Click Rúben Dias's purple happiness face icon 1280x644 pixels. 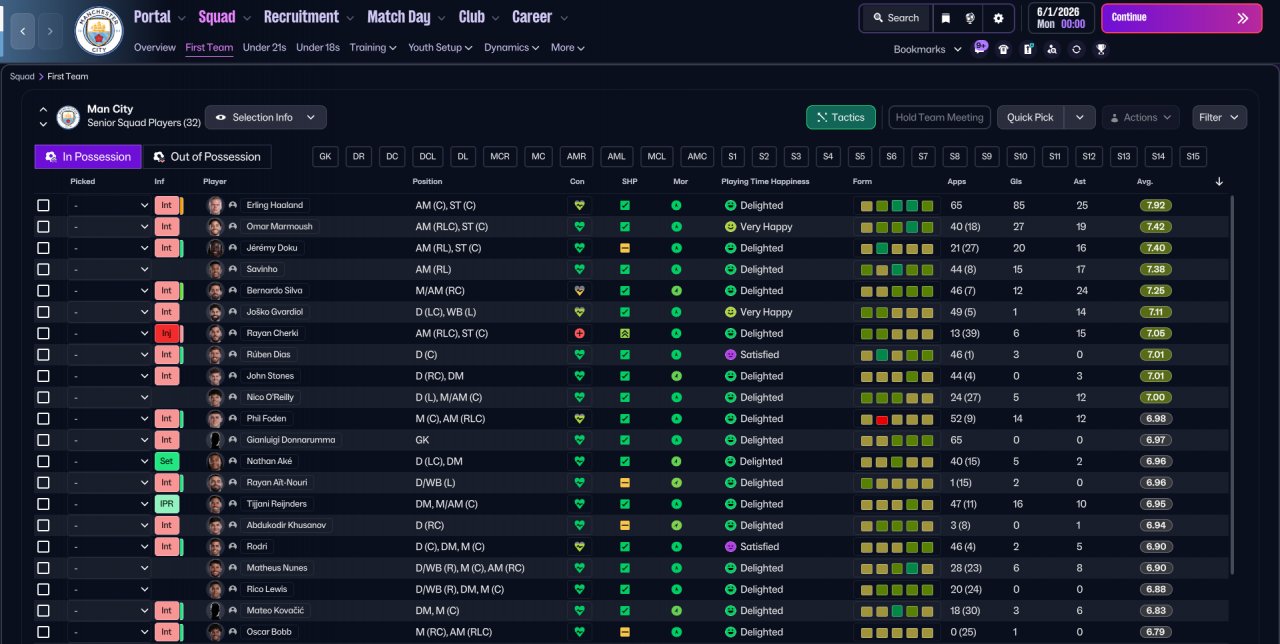click(x=730, y=354)
